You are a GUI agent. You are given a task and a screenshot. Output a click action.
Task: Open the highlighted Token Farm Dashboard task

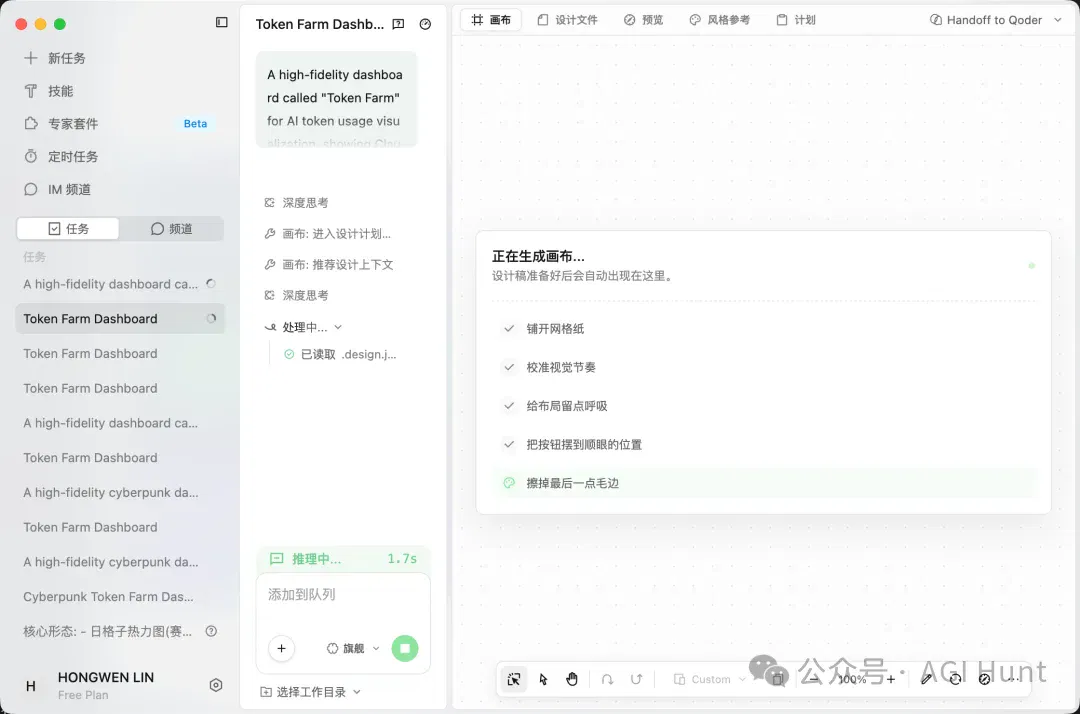[120, 319]
